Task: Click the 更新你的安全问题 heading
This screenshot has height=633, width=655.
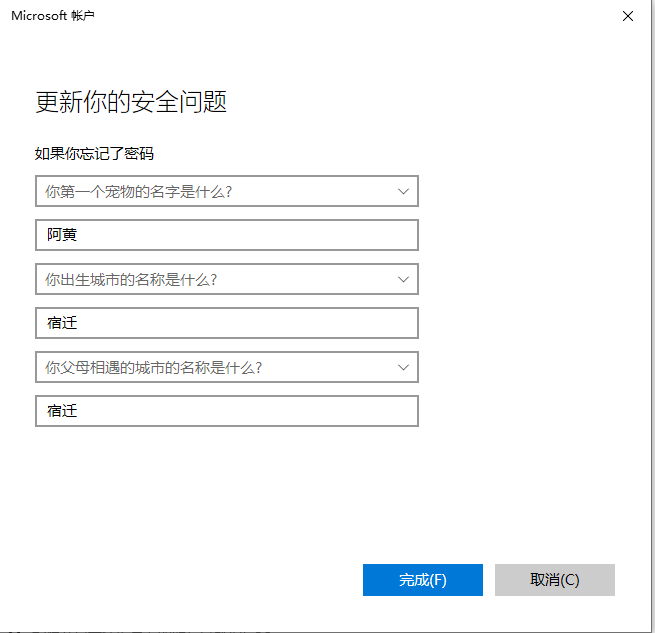Action: tap(131, 102)
